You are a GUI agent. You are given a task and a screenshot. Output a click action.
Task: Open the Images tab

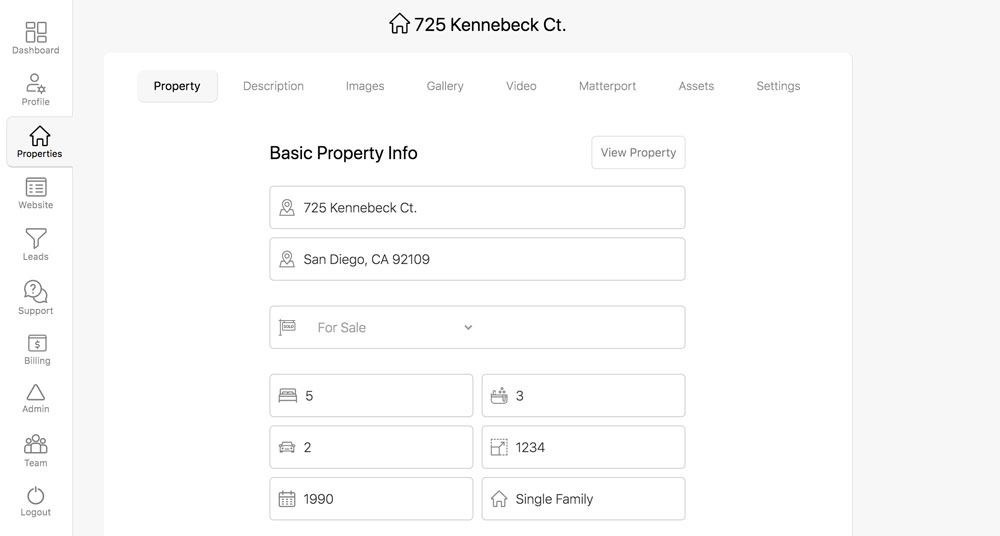365,86
